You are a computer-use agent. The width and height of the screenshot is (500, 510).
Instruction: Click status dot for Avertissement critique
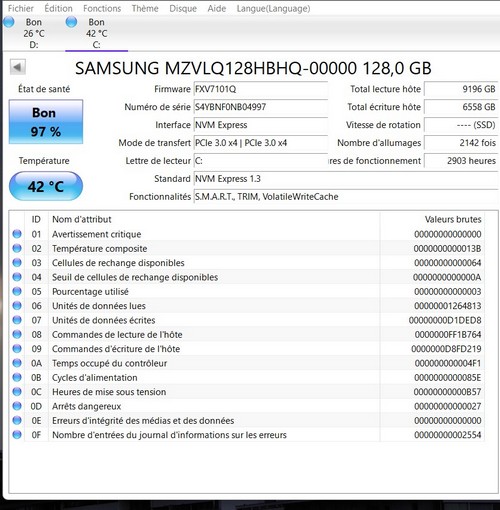point(17,234)
